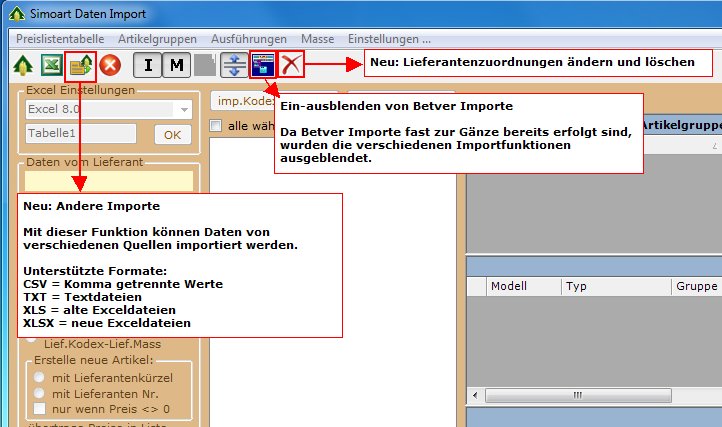The height and width of the screenshot is (427, 722).
Task: Click the red X Lieferantenzuordnungen icon
Action: tap(291, 66)
